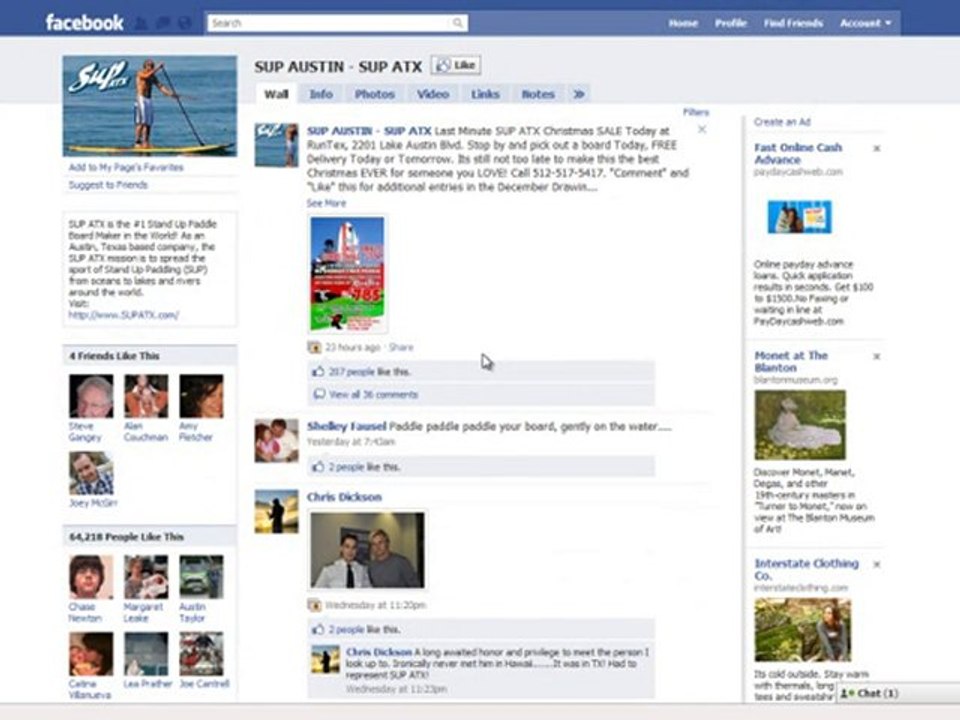Image resolution: width=960 pixels, height=720 pixels.
Task: Expand the Account dropdown menu
Action: pos(865,23)
